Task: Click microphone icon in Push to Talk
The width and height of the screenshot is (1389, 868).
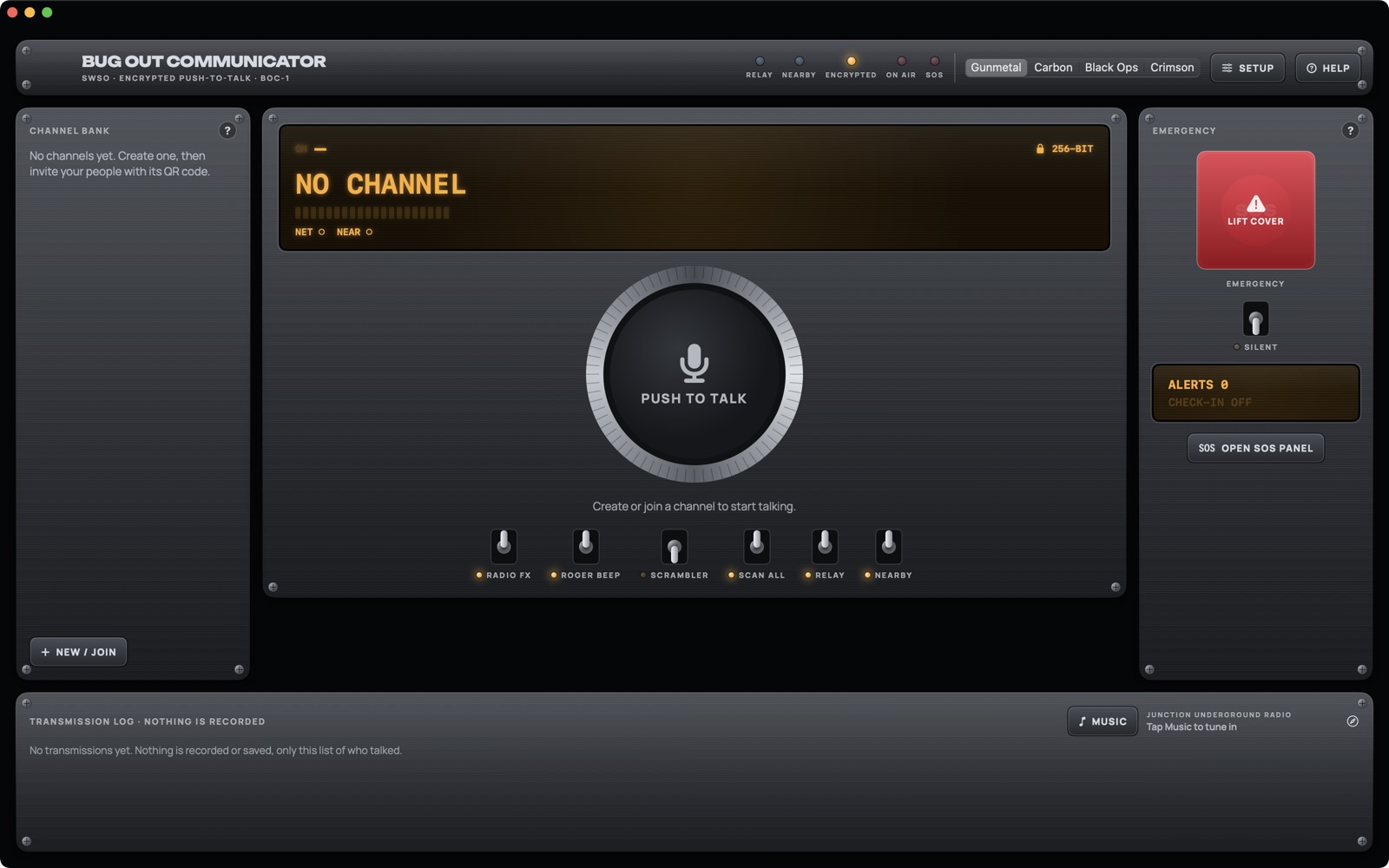Action: tap(694, 363)
